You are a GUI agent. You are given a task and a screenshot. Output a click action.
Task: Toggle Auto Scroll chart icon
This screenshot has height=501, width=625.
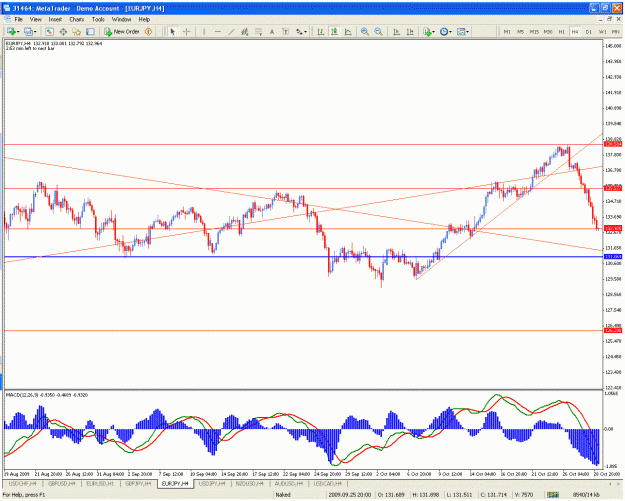tap(396, 31)
